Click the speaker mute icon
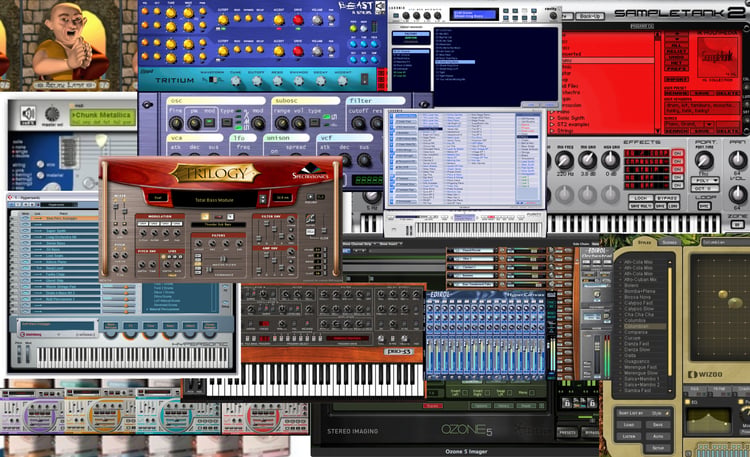This screenshot has height=457, width=750. 28,114
